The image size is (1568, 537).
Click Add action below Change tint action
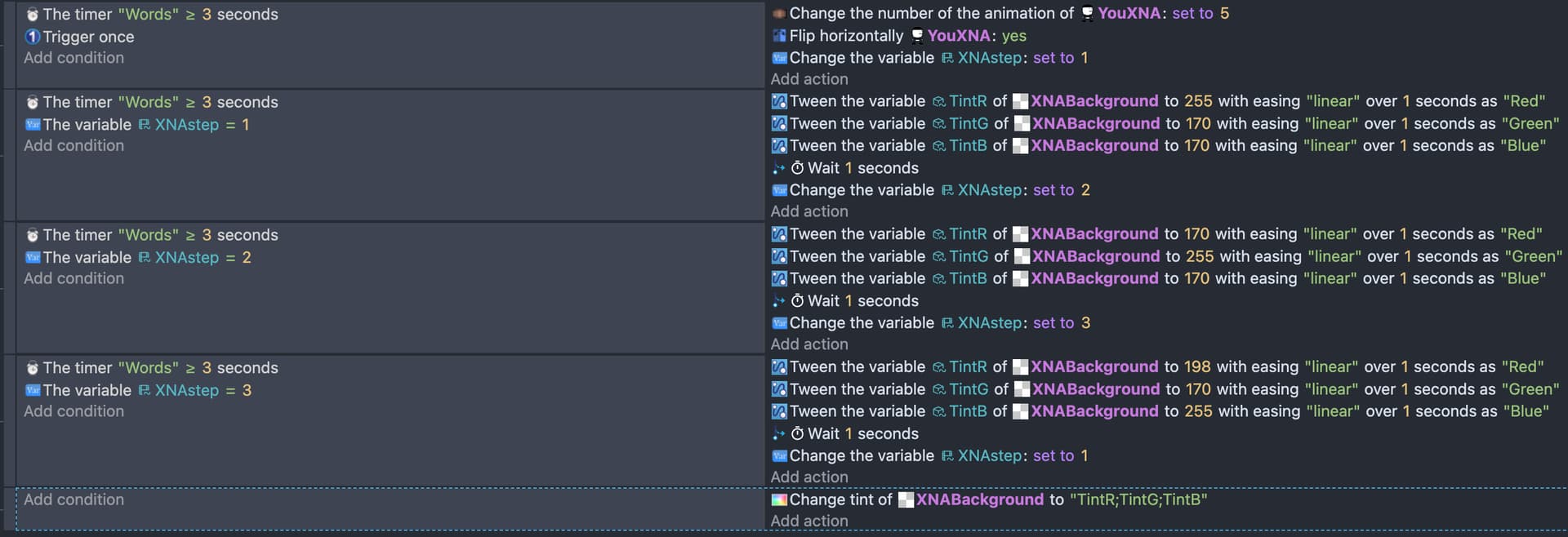point(808,521)
